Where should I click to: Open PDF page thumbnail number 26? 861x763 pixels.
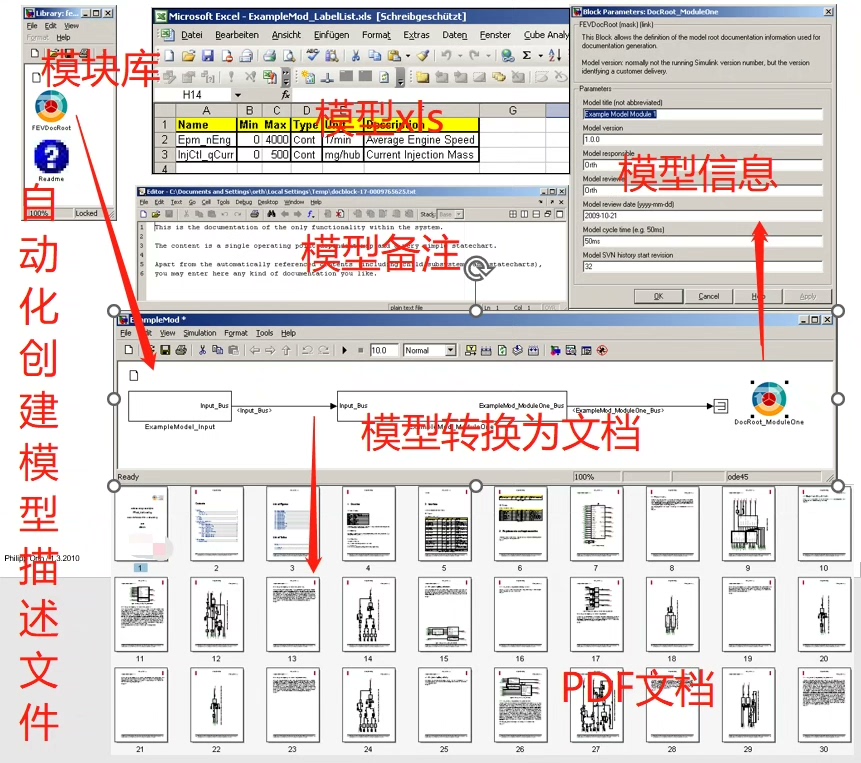(x=520, y=705)
